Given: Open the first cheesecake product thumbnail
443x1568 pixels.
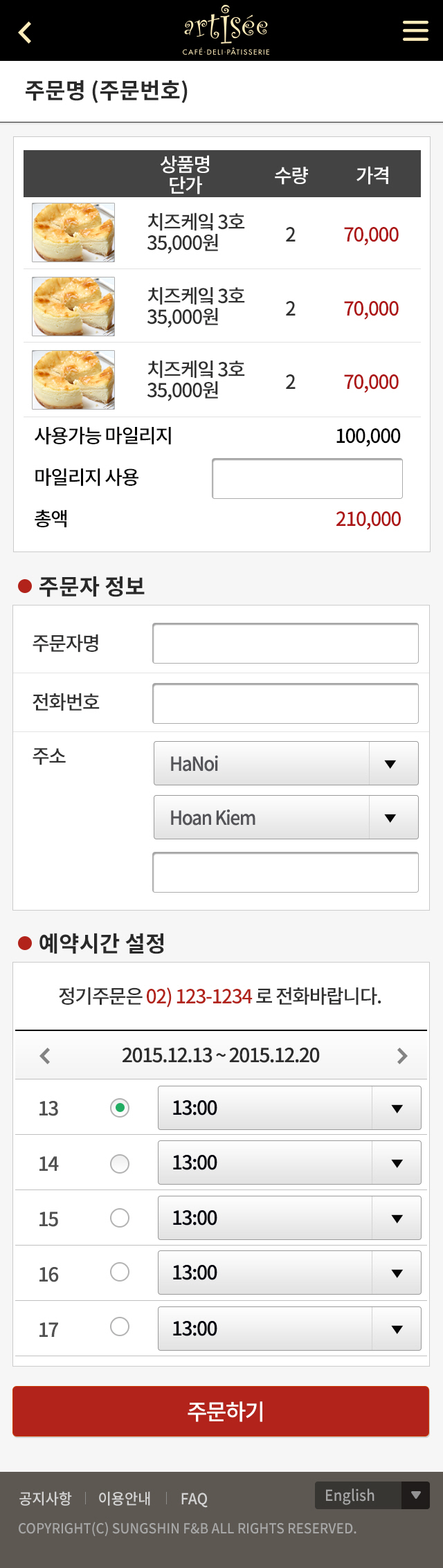Looking at the screenshot, I should 73,233.
